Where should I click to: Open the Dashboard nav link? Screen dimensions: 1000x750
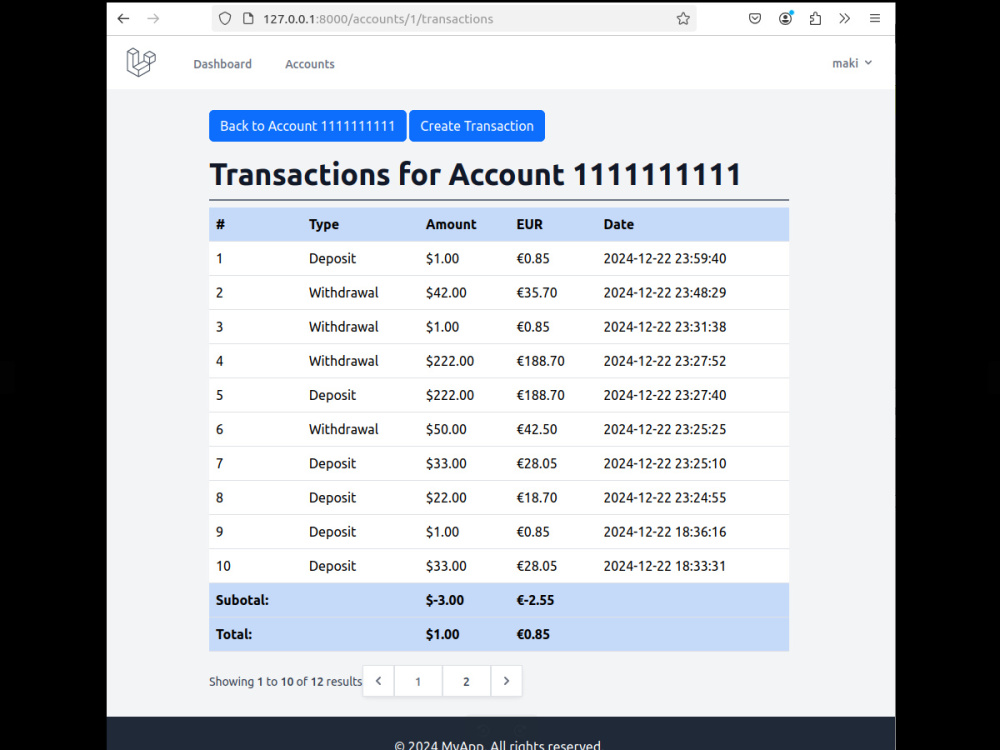click(x=223, y=64)
